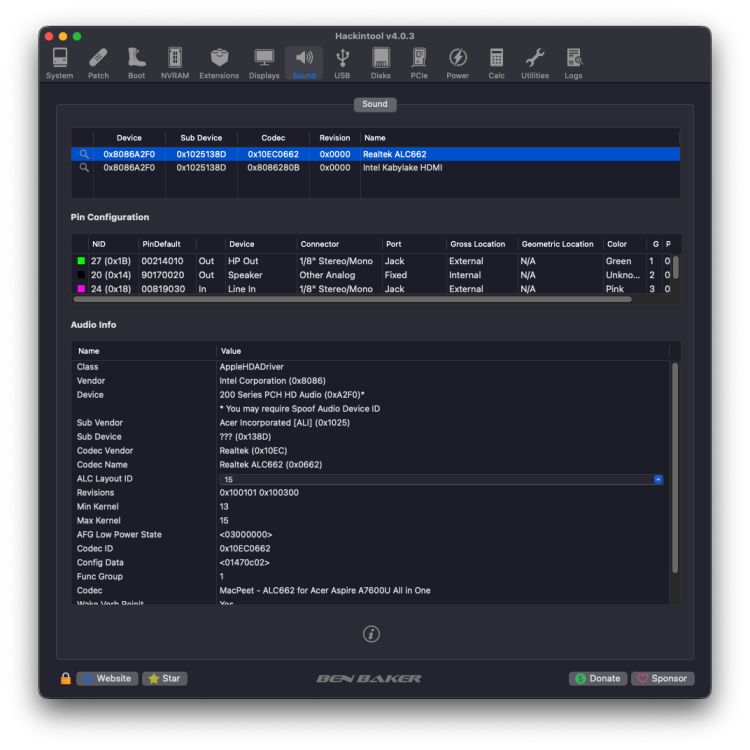Click Acer Incorporated [ALI] (0x1025) value

[x=285, y=422]
